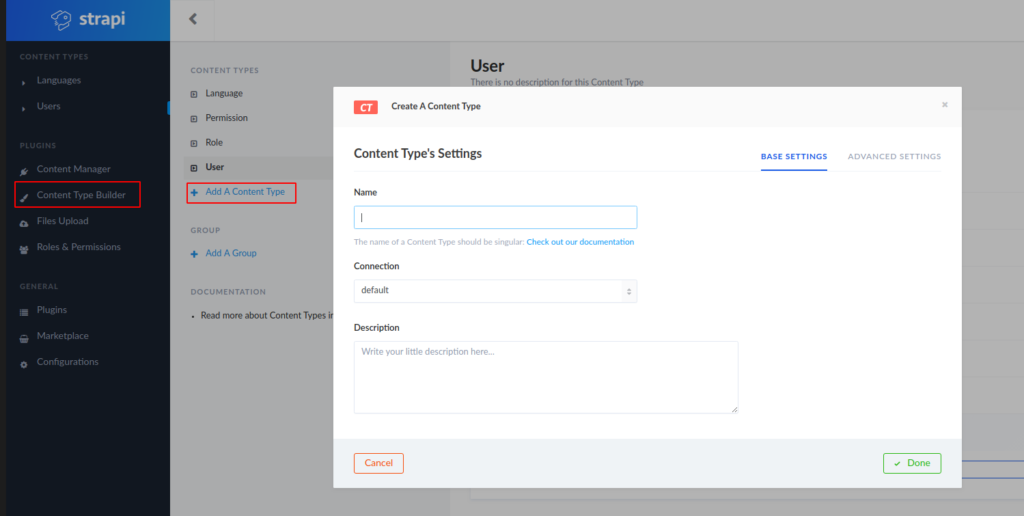Open Languages content type in sidebar
The width and height of the screenshot is (1024, 516).
[59, 80]
